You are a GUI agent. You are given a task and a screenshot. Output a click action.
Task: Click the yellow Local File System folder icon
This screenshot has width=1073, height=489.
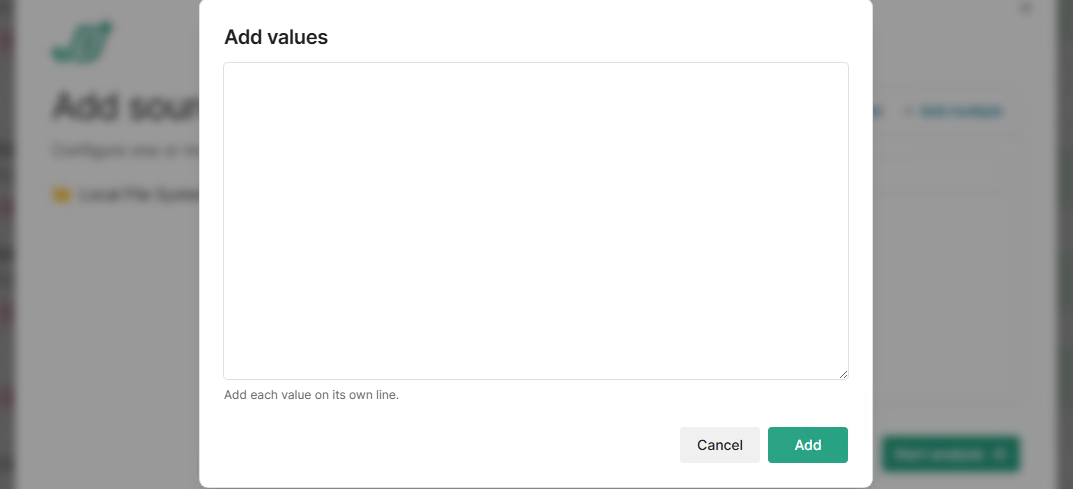tap(62, 195)
